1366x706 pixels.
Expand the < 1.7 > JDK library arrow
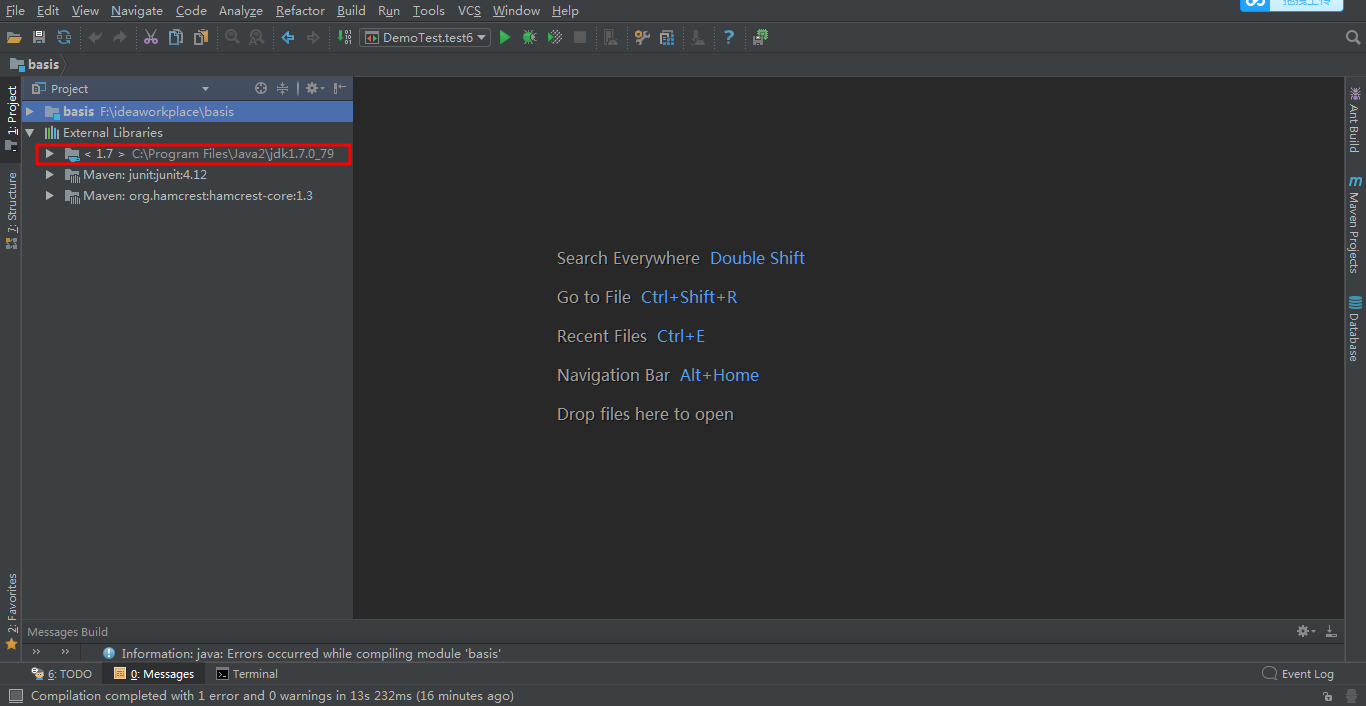pos(49,154)
